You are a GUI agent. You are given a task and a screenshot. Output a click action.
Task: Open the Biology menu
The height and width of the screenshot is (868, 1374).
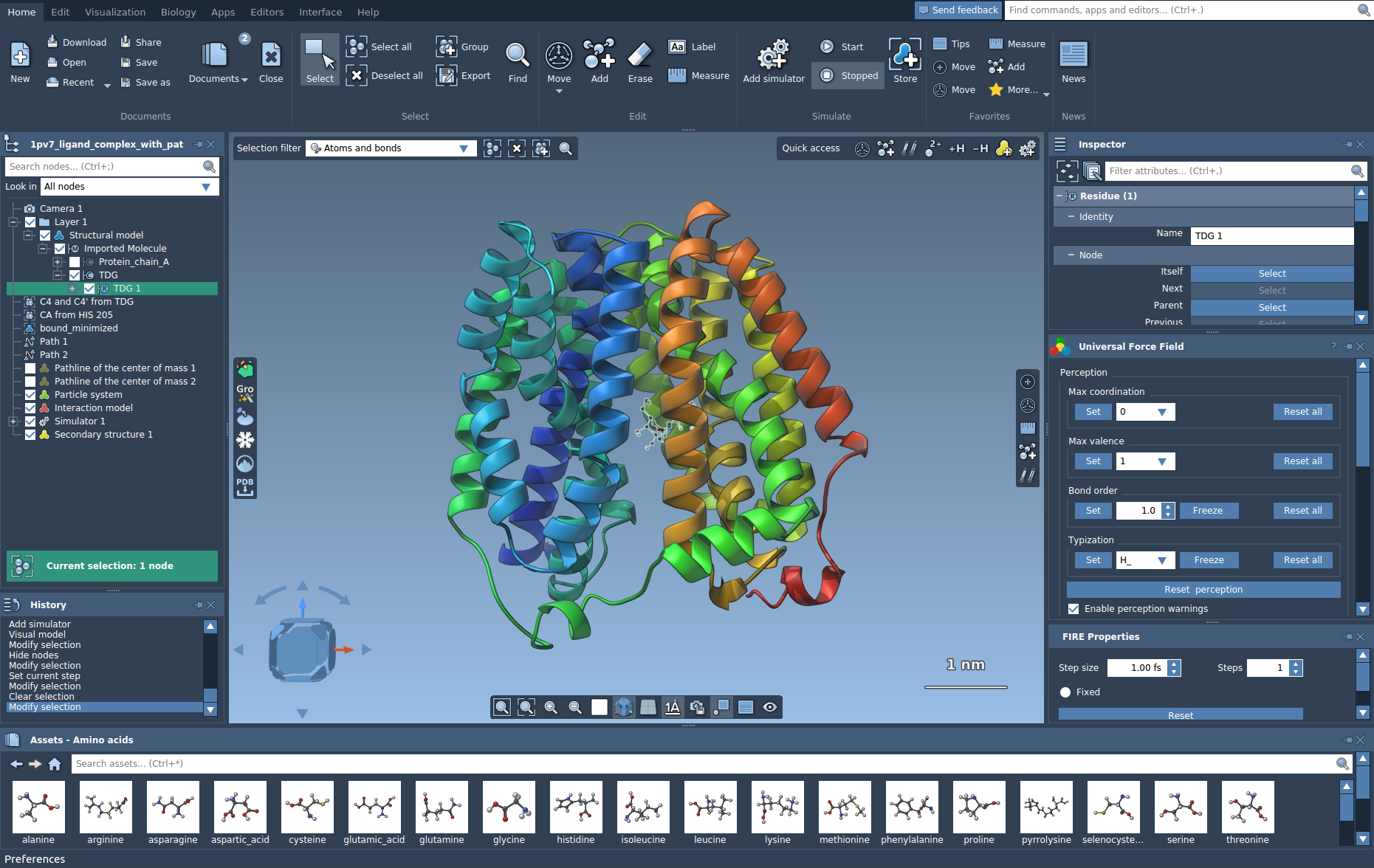tap(178, 11)
